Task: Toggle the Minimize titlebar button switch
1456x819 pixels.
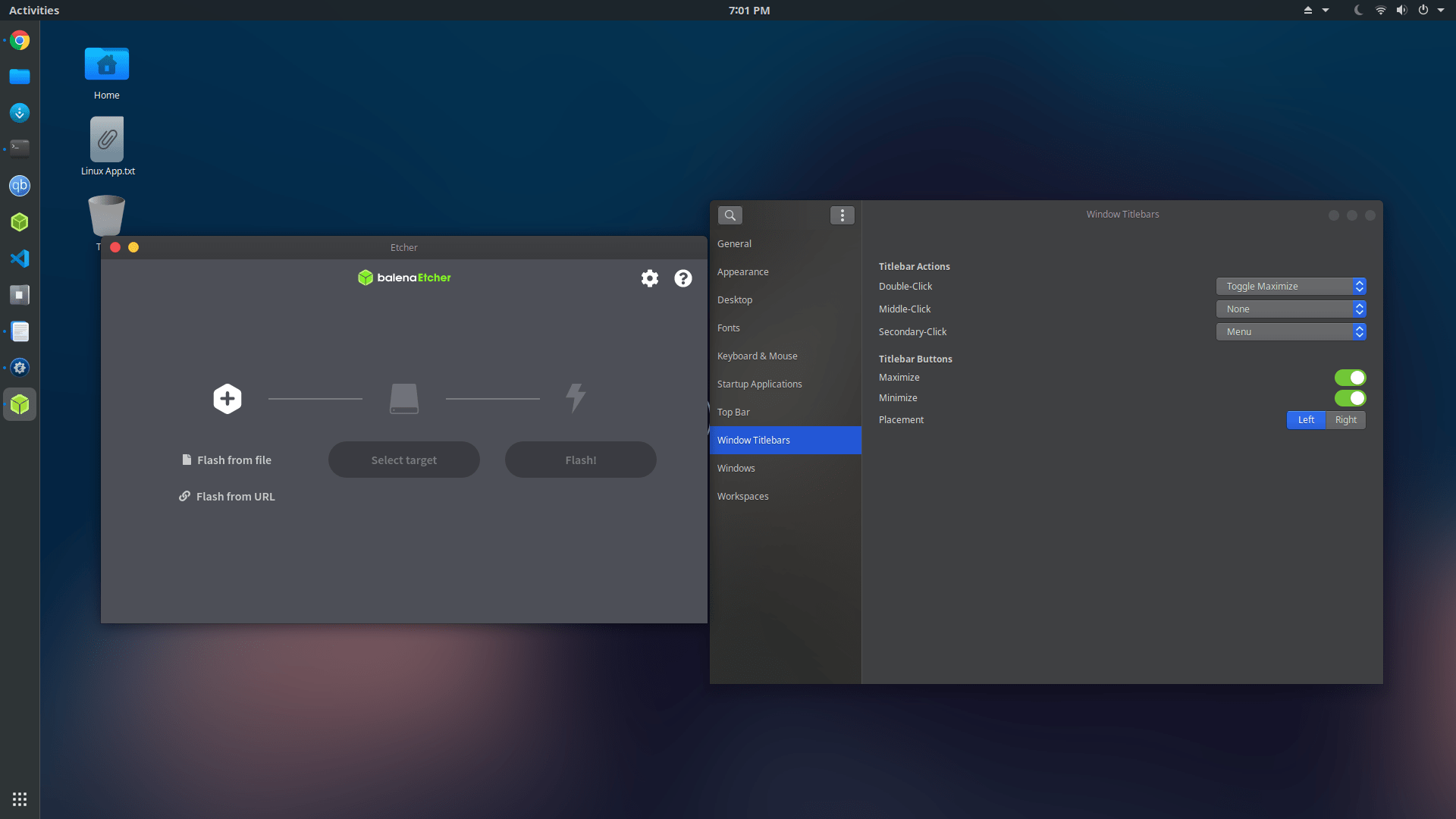Action: click(1350, 398)
